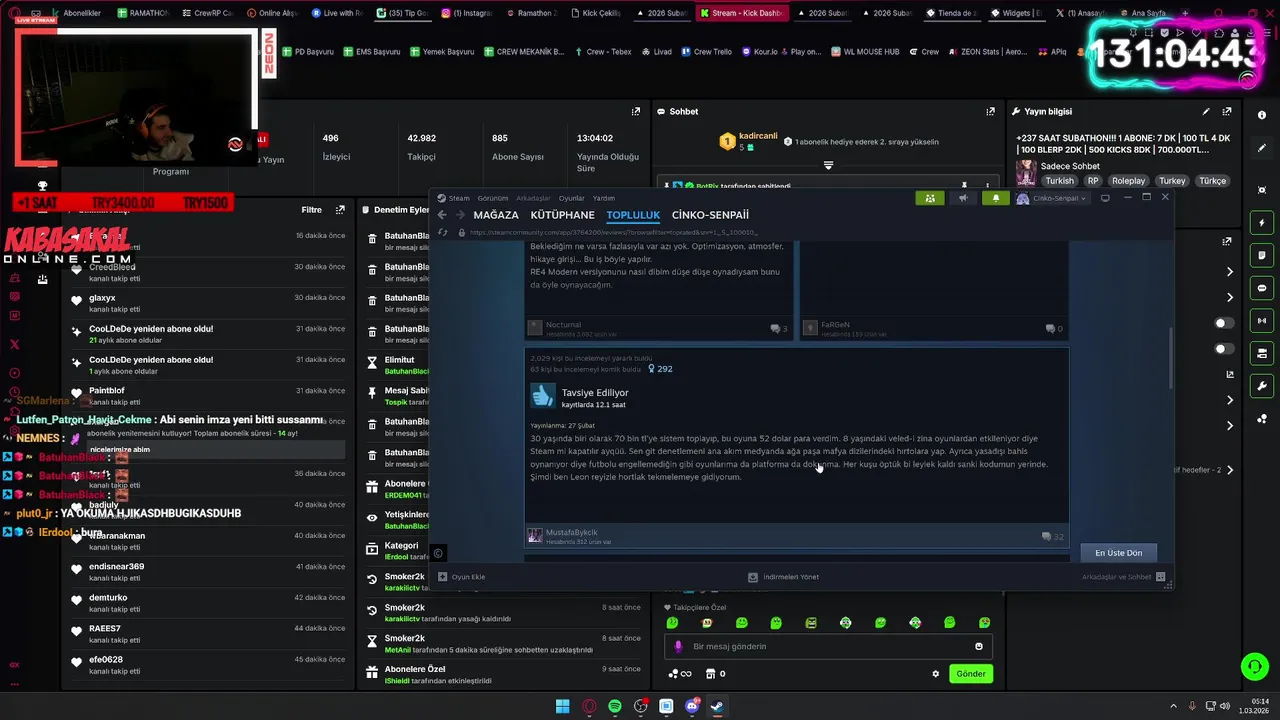Open Arkadaşlar ve Sohbet in Steam
Screen dimensions: 1280x720
point(1123,577)
